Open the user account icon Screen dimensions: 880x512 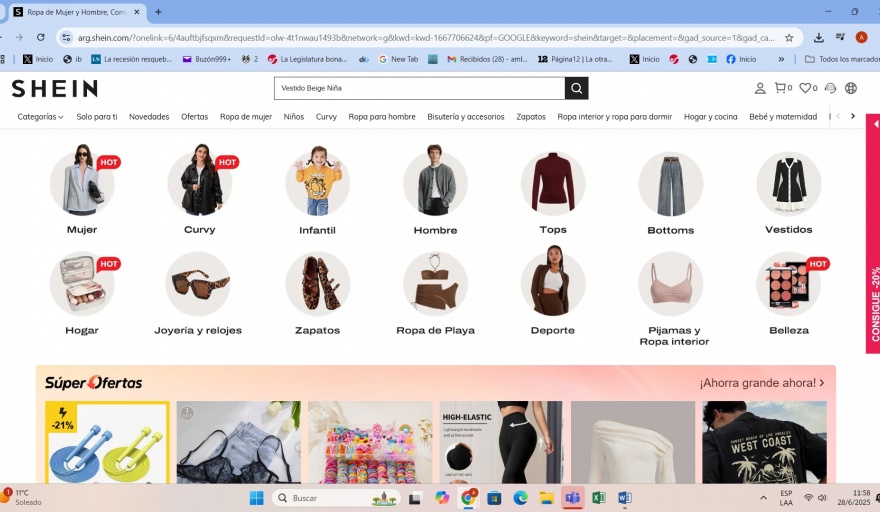coord(760,88)
